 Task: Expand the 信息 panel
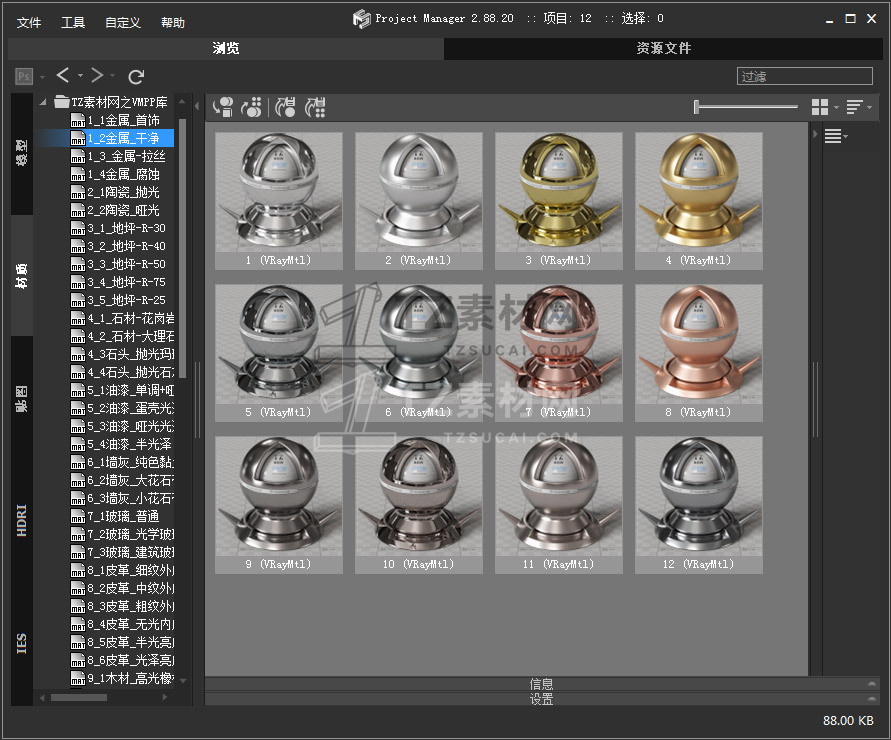541,684
